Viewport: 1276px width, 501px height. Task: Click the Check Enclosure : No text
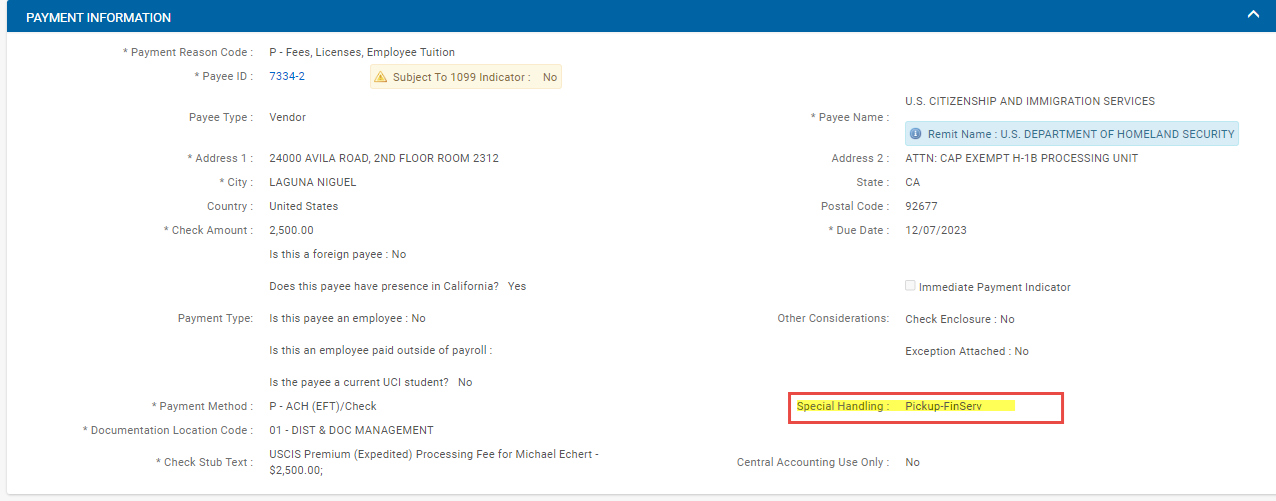click(960, 319)
